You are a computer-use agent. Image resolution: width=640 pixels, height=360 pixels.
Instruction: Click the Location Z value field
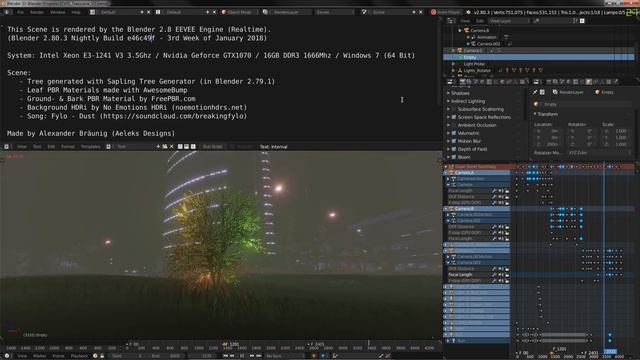click(x=547, y=144)
